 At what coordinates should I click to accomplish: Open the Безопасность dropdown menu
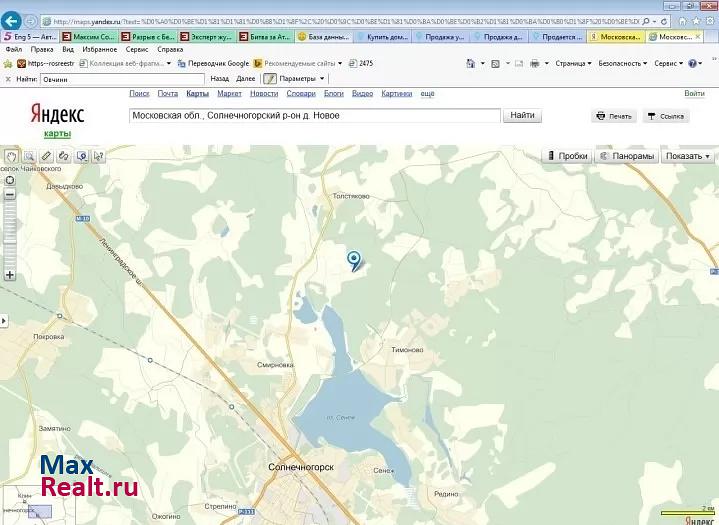624,63
